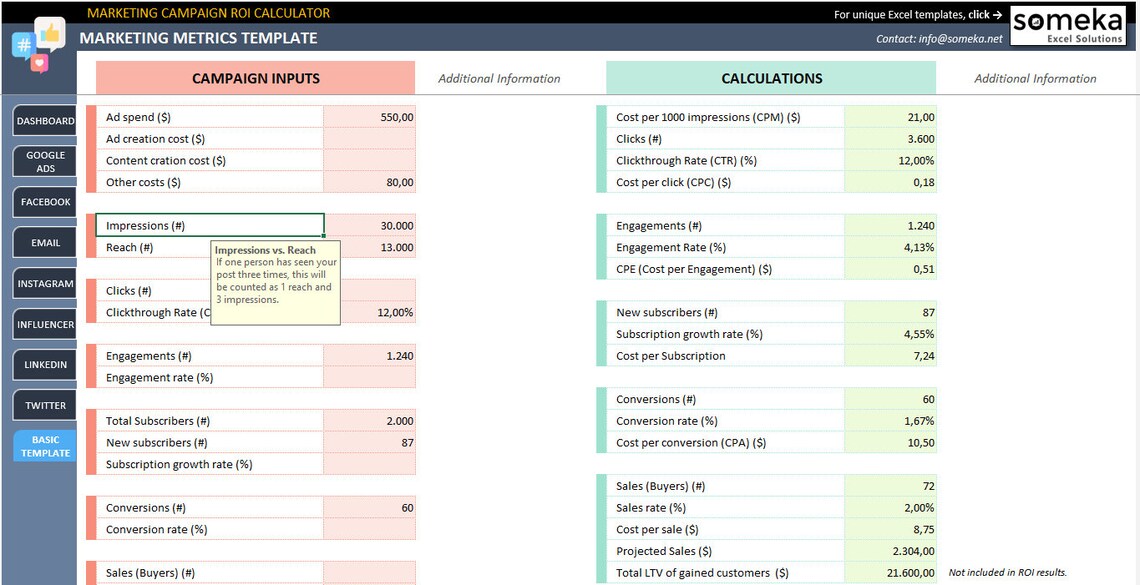Select the INSTAGRAM navigation tab
1140x585 pixels.
point(44,283)
